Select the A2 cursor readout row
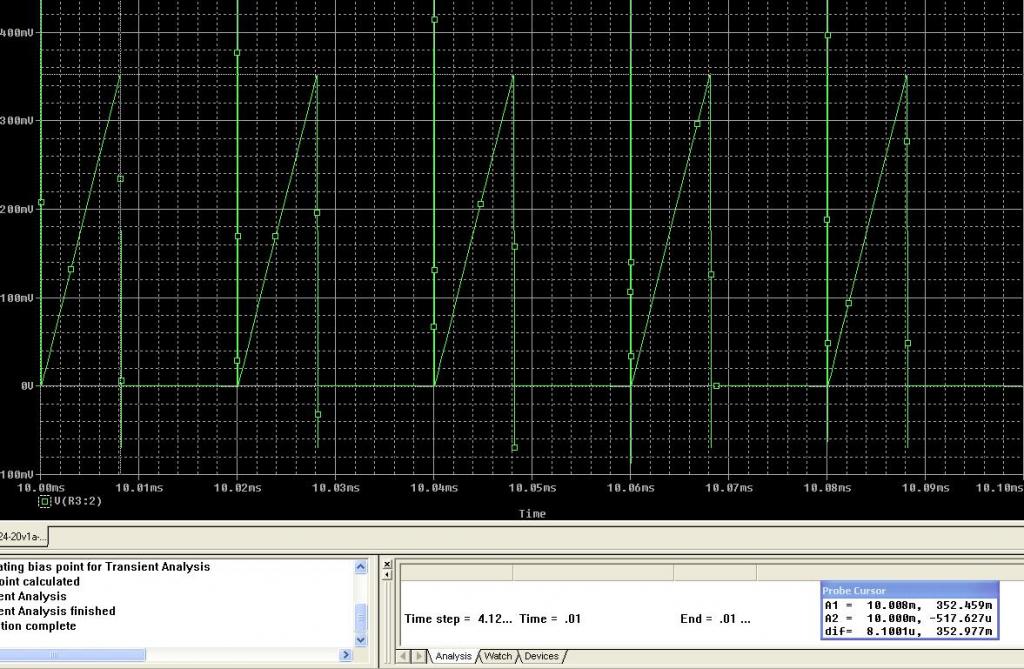The image size is (1024, 669). (x=908, y=618)
